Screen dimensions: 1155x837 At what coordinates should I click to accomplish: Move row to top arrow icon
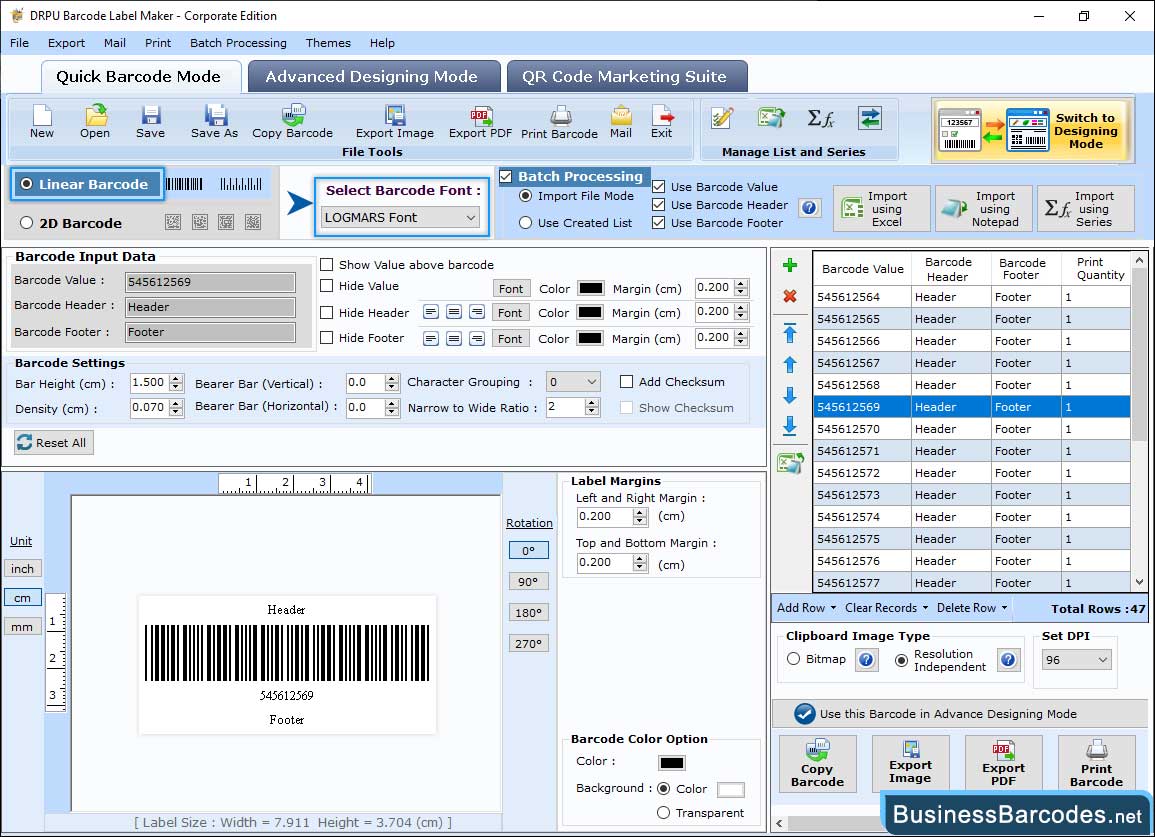(790, 333)
